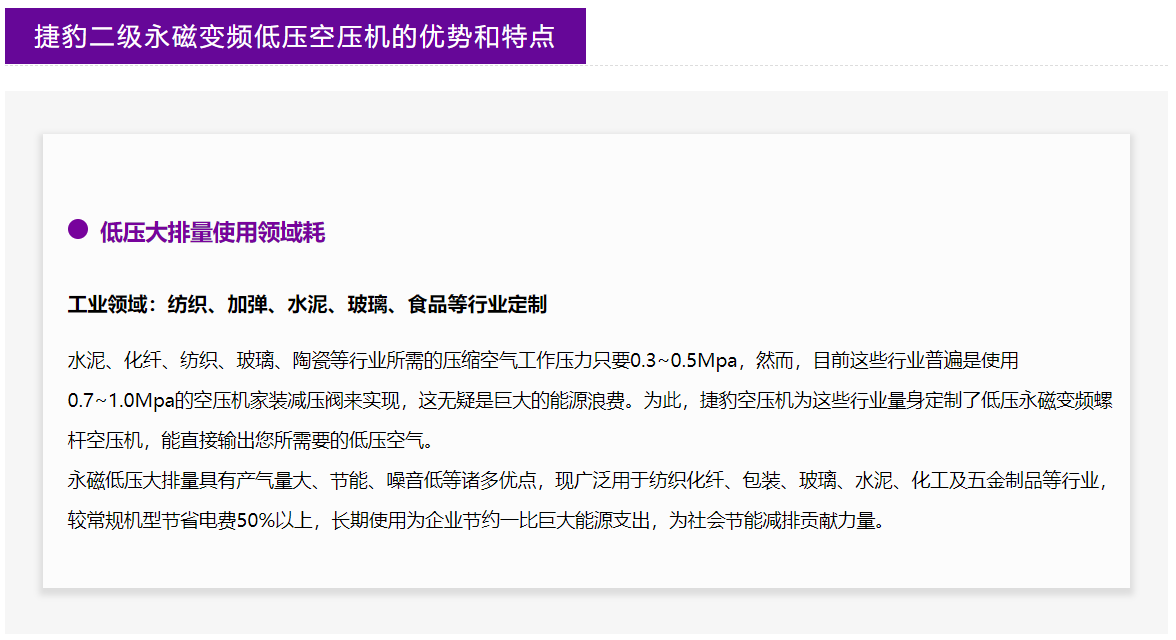This screenshot has height=640, width=1176.
Task: Click the purple header banner title
Action: click(294, 37)
